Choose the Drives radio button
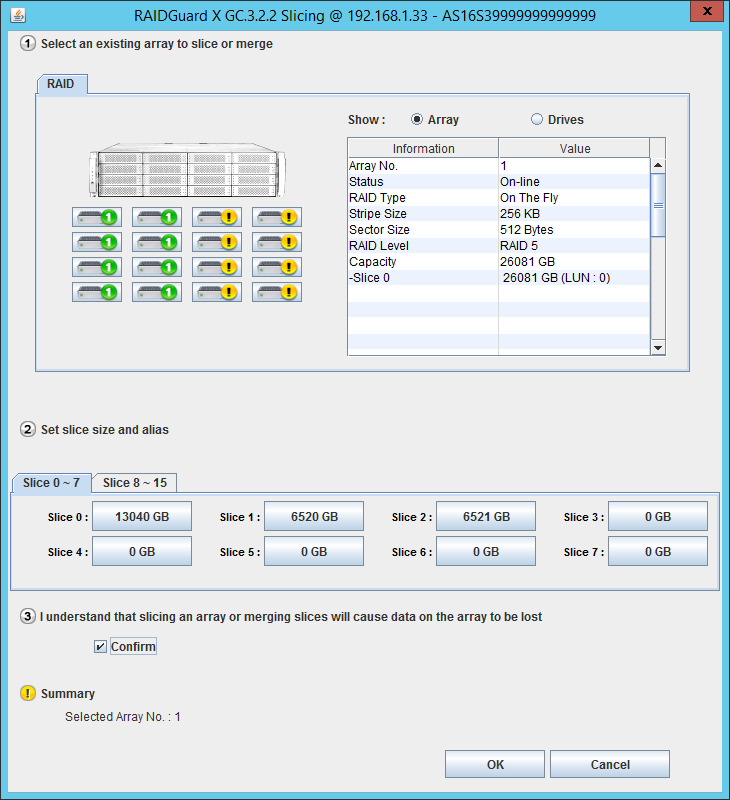 tap(537, 119)
